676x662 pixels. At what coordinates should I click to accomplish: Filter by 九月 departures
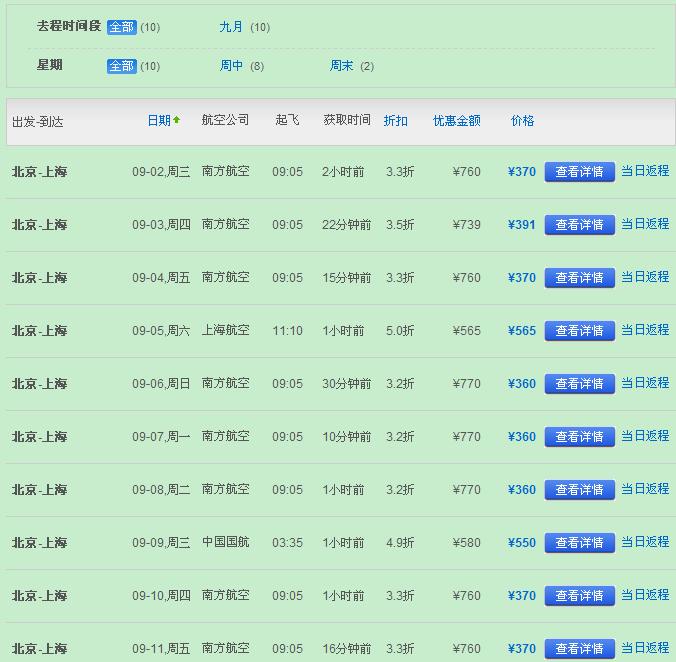[x=231, y=27]
